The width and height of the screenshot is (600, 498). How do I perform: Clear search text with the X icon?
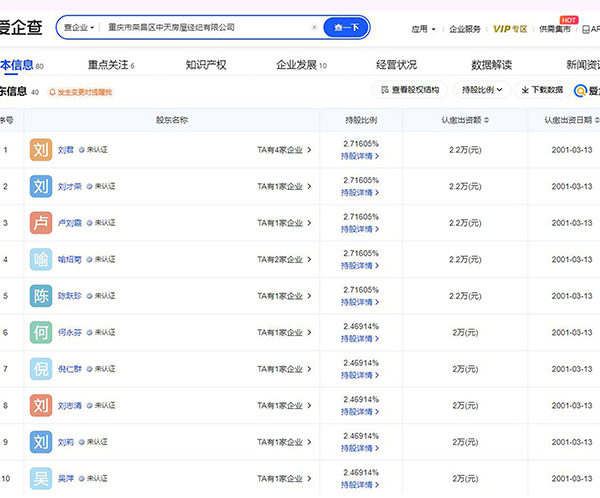point(315,28)
